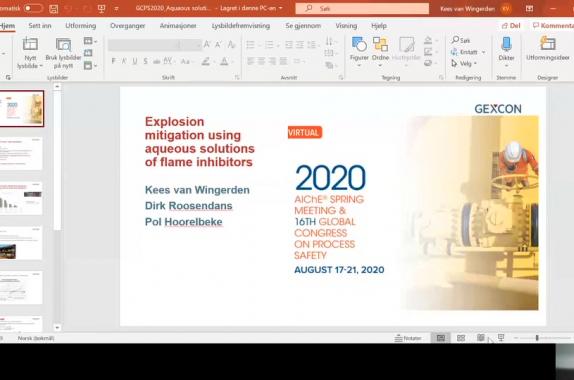Open Utformingsideer design ideas
574x380 pixels.
click(548, 44)
